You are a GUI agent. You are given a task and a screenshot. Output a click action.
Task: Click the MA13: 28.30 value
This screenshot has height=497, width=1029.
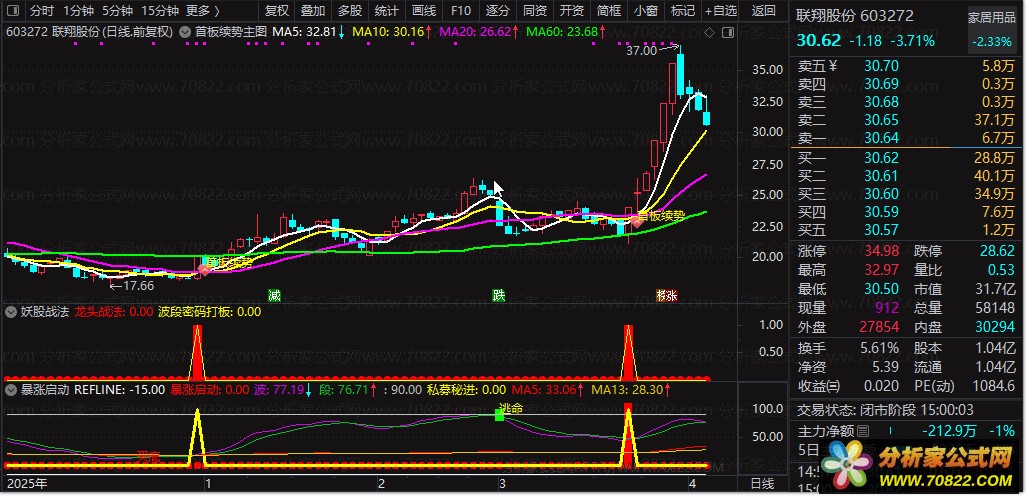pos(627,389)
